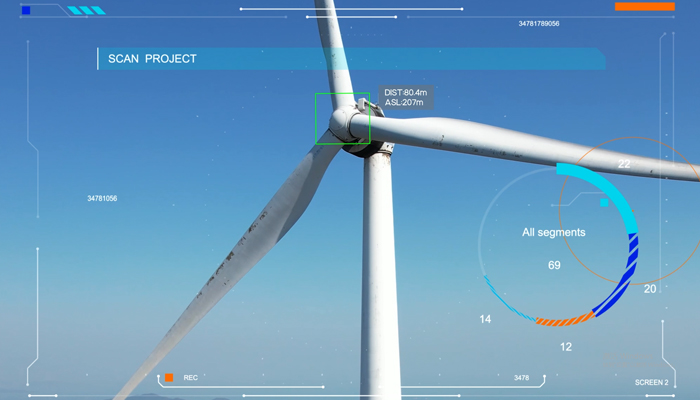Image resolution: width=700 pixels, height=400 pixels.
Task: Select the green target box on turbine hub
Action: point(342,119)
